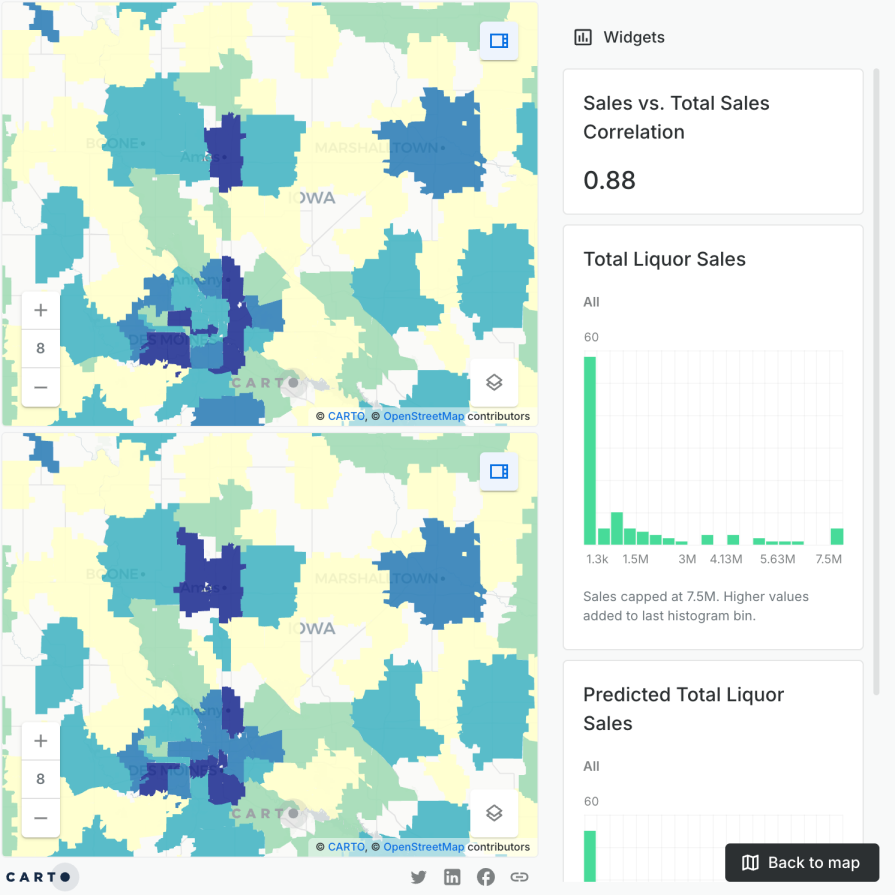Click the All label under Predicted Total Liquor Sales
The width and height of the screenshot is (895, 895).
point(591,767)
